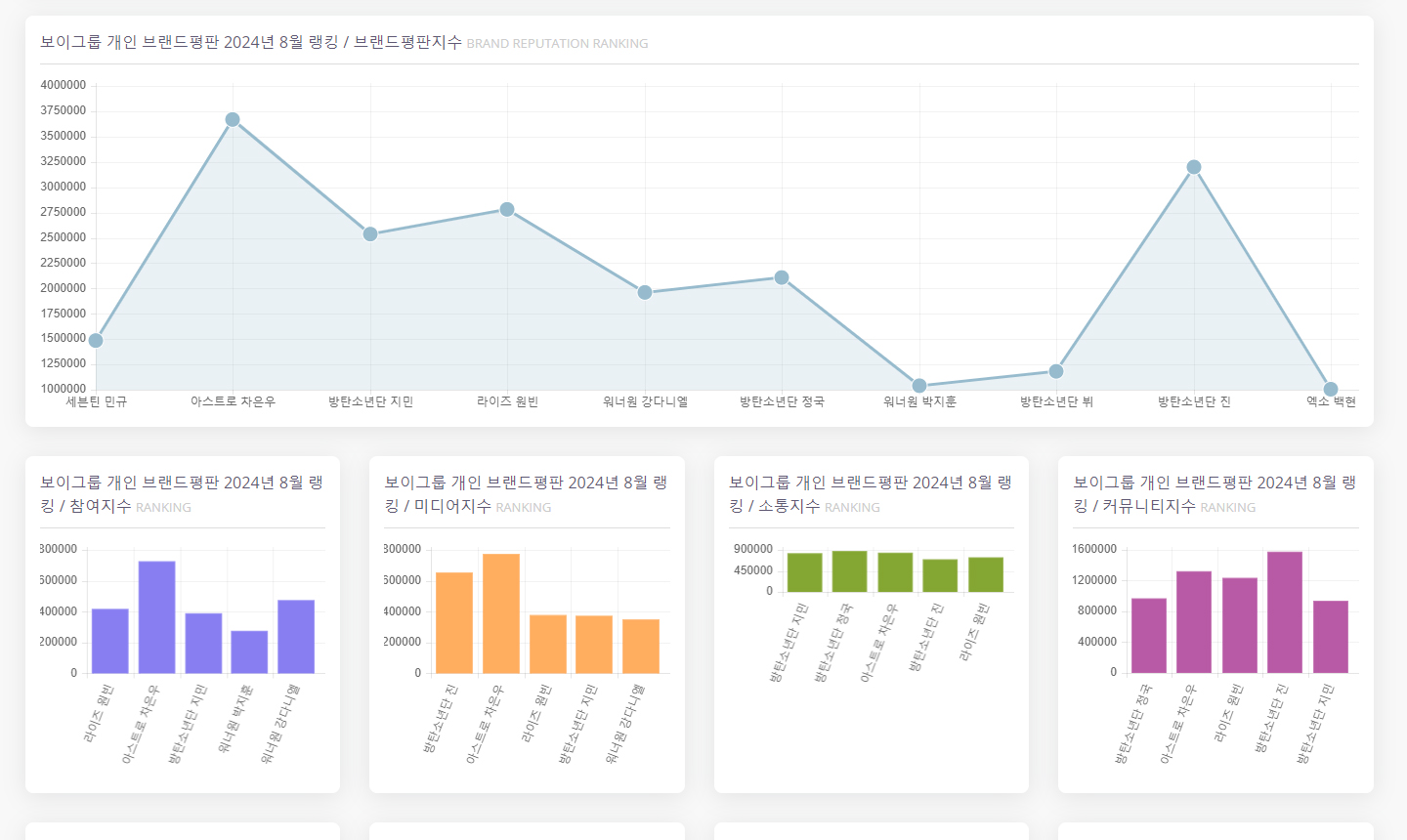Select the 방탄소년단 정국 point on line chart
The image size is (1407, 840).
coord(782,278)
